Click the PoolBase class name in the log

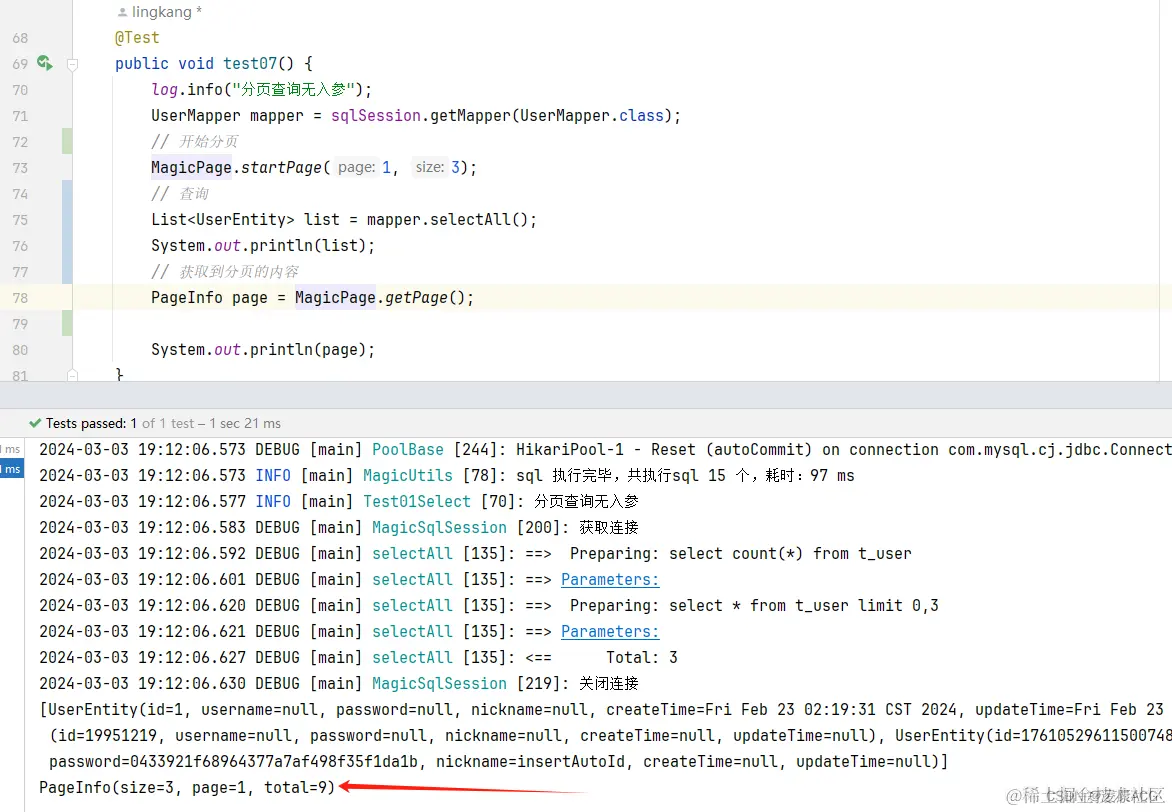pyautogui.click(x=408, y=449)
